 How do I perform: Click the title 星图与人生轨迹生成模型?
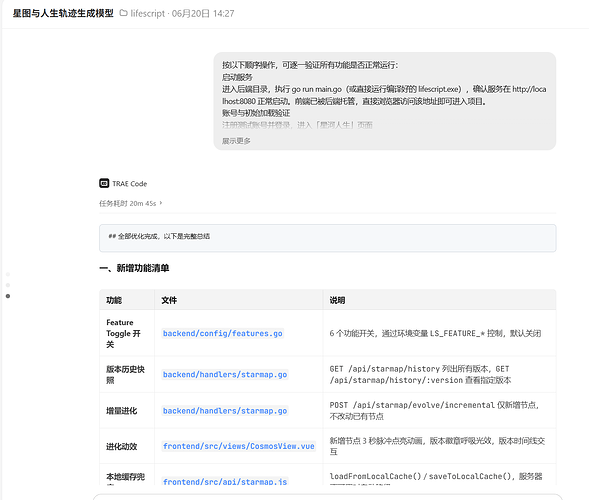point(63,14)
